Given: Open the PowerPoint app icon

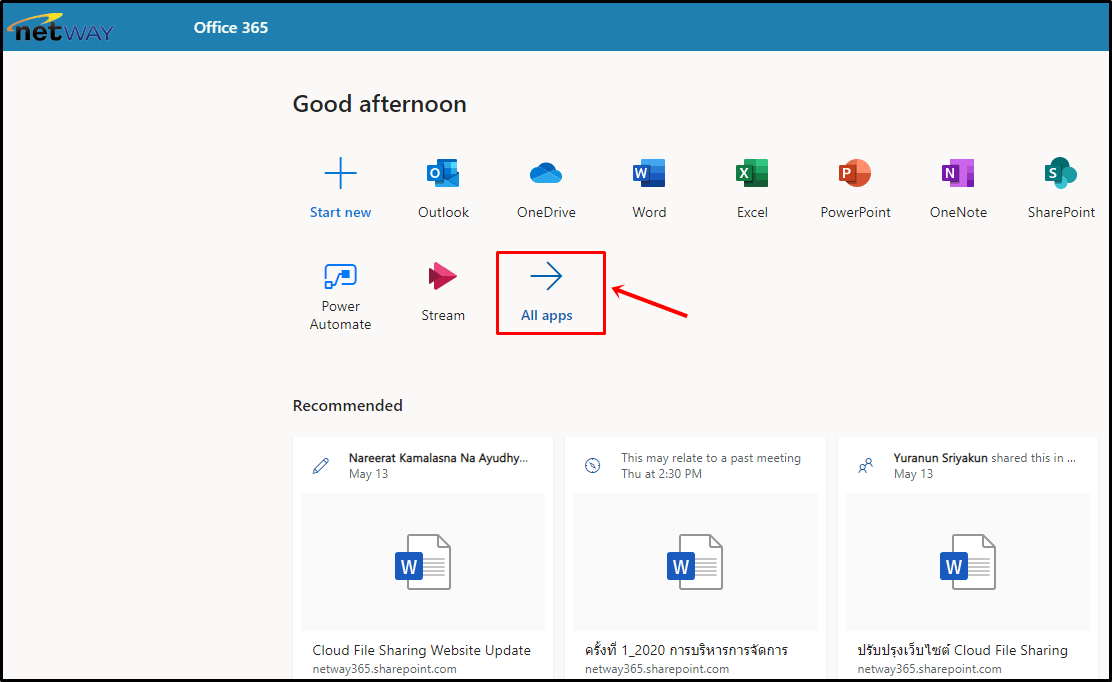Looking at the screenshot, I should pyautogui.click(x=855, y=175).
